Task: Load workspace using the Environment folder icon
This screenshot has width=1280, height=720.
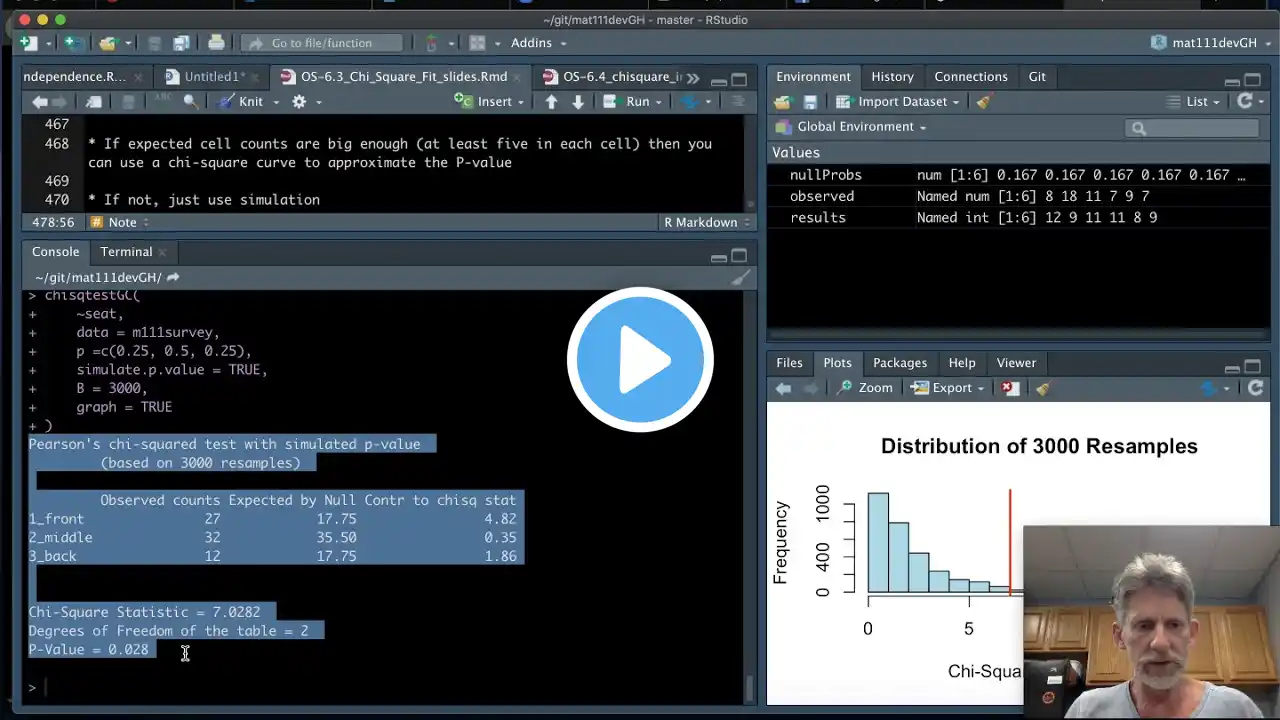Action: (x=782, y=102)
